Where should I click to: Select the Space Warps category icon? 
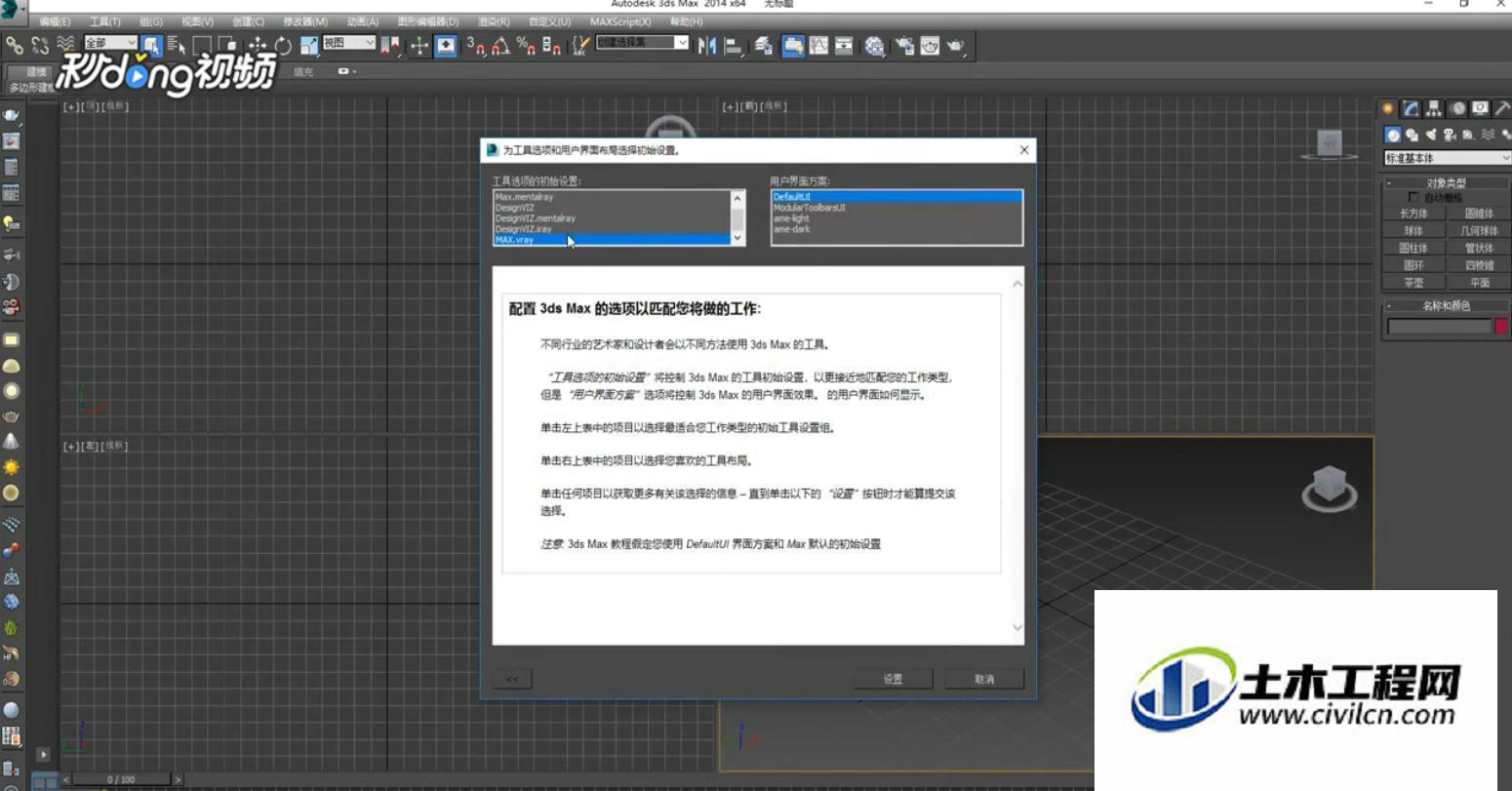pyautogui.click(x=1488, y=135)
